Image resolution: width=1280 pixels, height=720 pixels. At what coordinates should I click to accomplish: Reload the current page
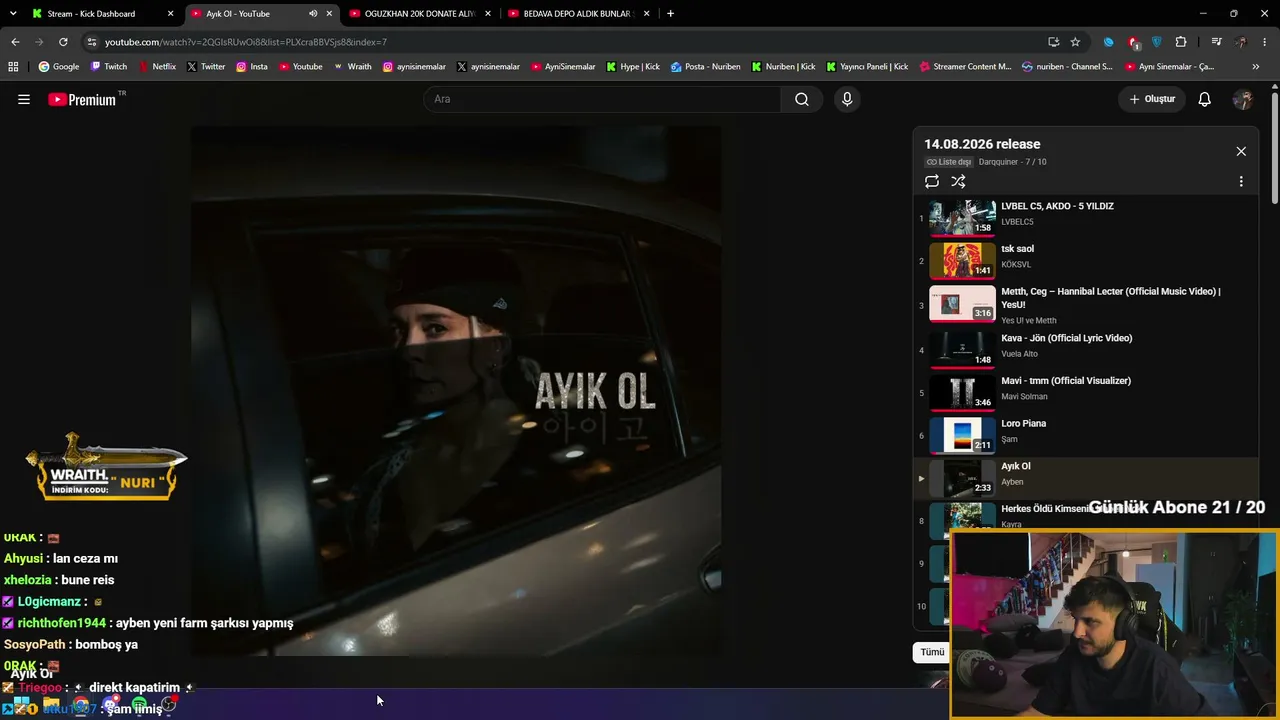pyautogui.click(x=63, y=42)
